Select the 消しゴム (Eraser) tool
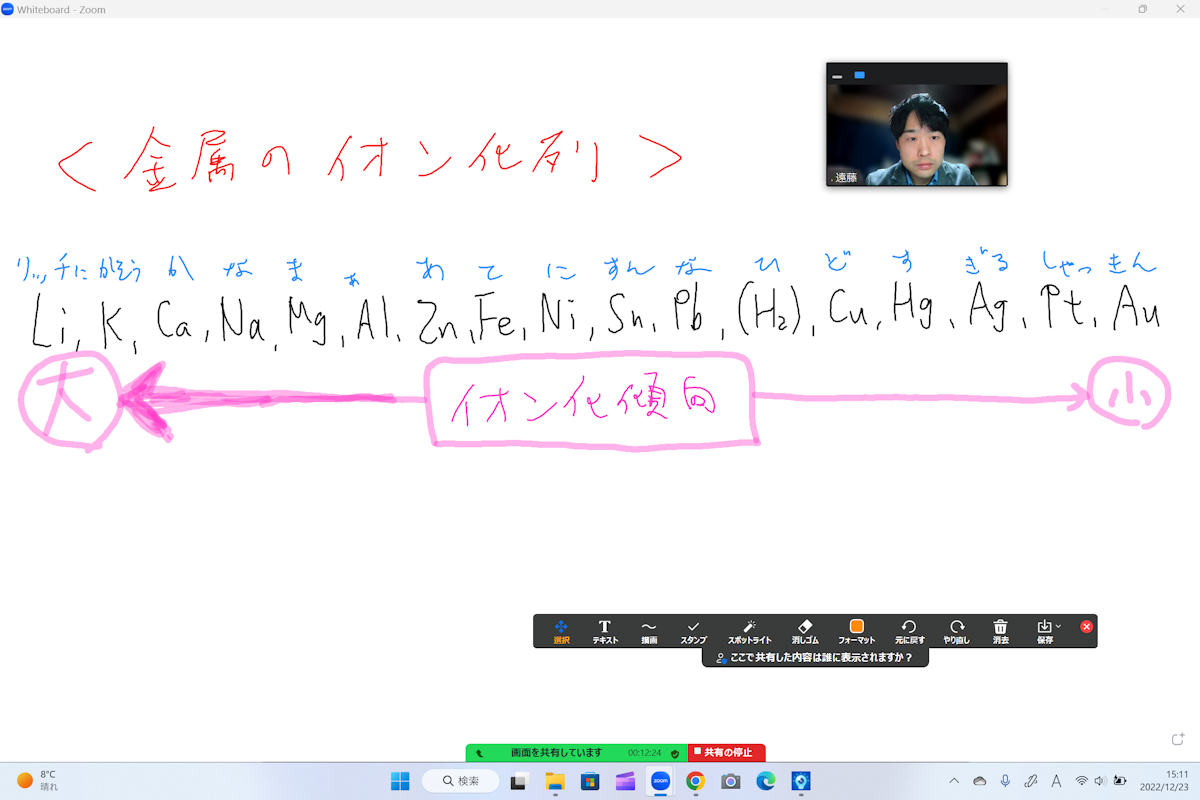Screen dimensions: 1200x800 pyautogui.click(x=805, y=630)
